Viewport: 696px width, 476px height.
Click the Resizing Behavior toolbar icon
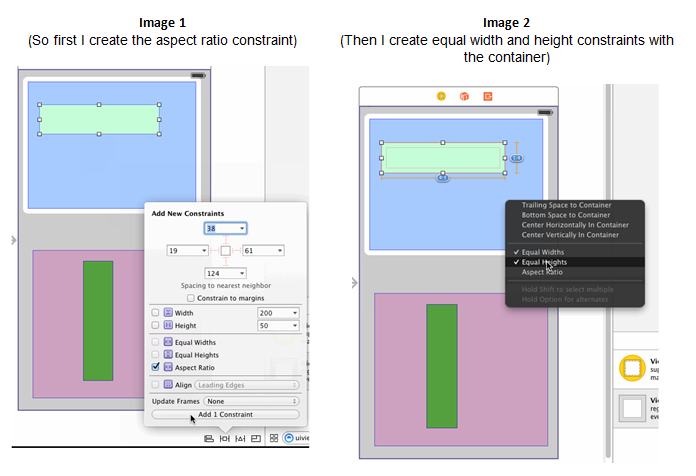click(x=256, y=438)
